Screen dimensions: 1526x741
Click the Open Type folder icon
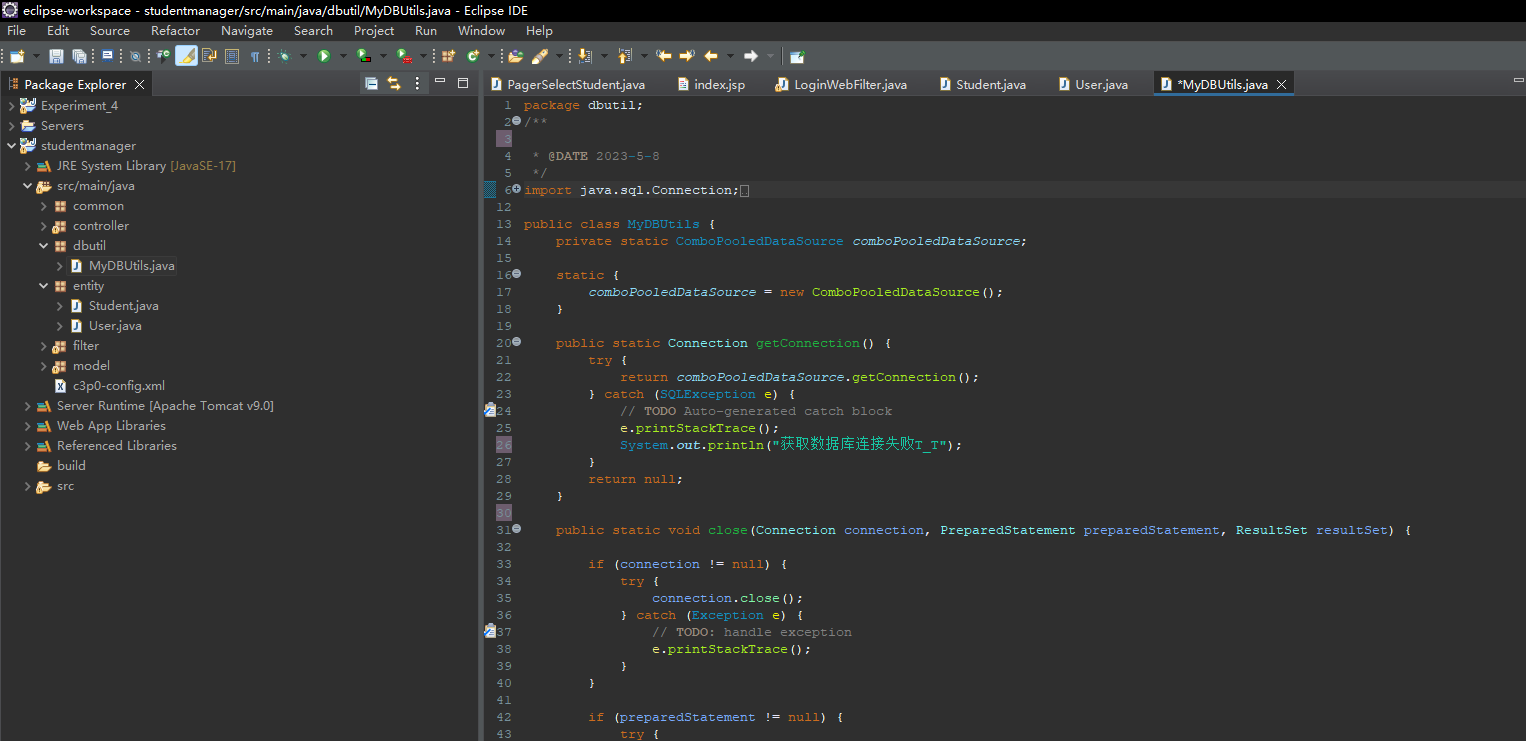(516, 56)
